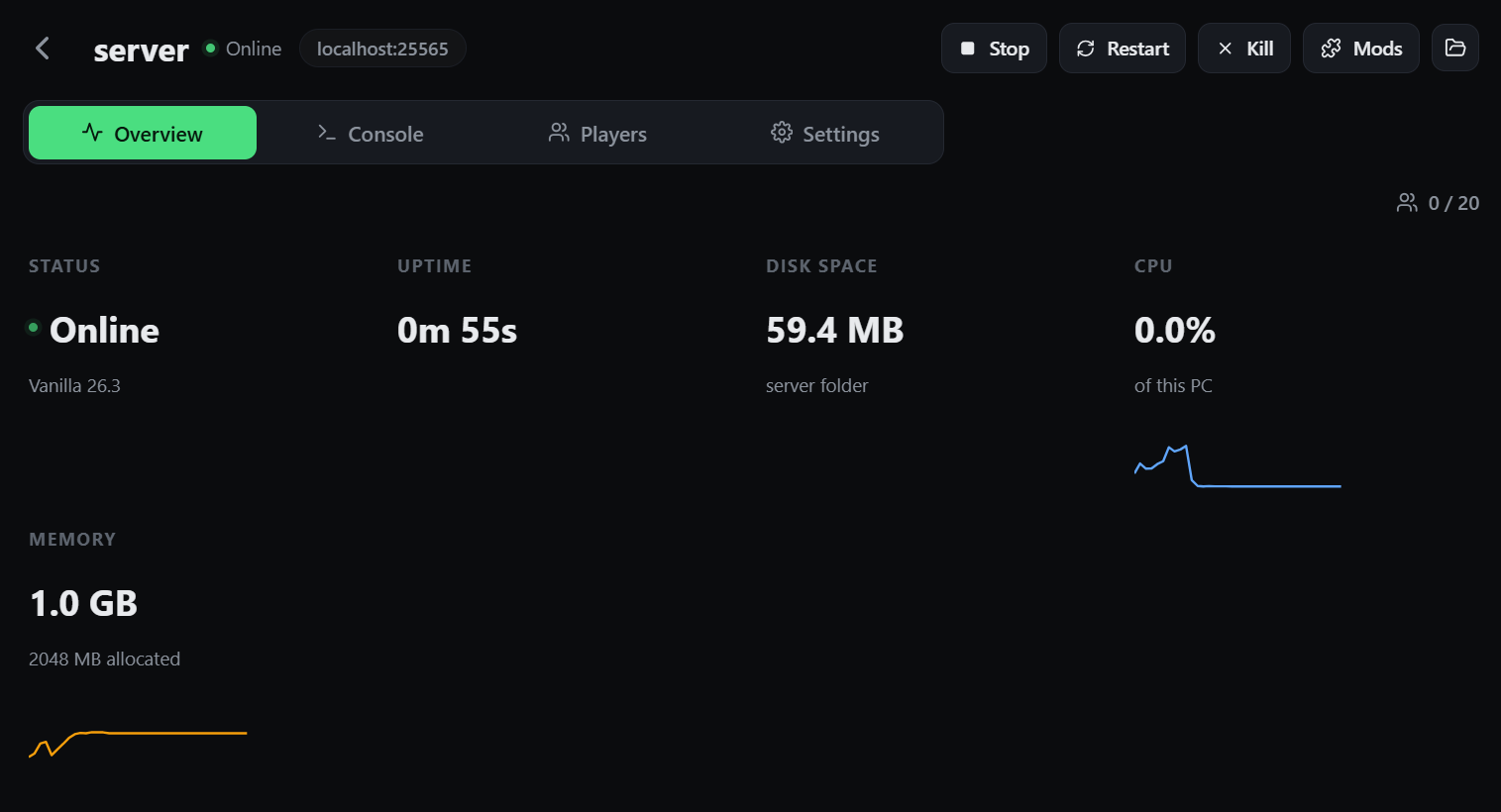1501x812 pixels.
Task: Open the Console tab
Action: (x=371, y=133)
